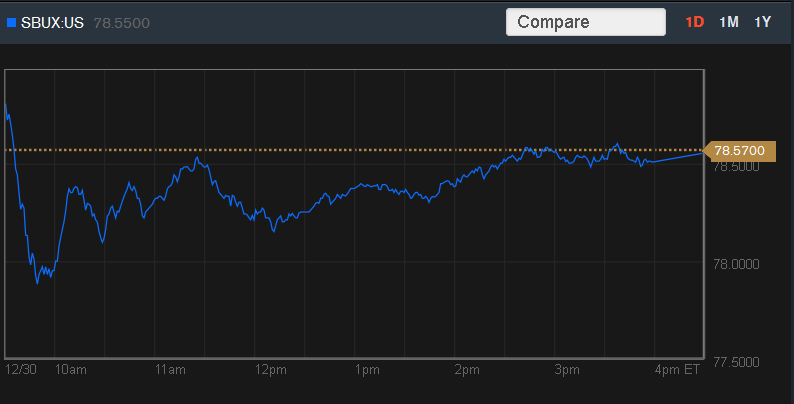Click the 10am time axis label

pyautogui.click(x=71, y=369)
